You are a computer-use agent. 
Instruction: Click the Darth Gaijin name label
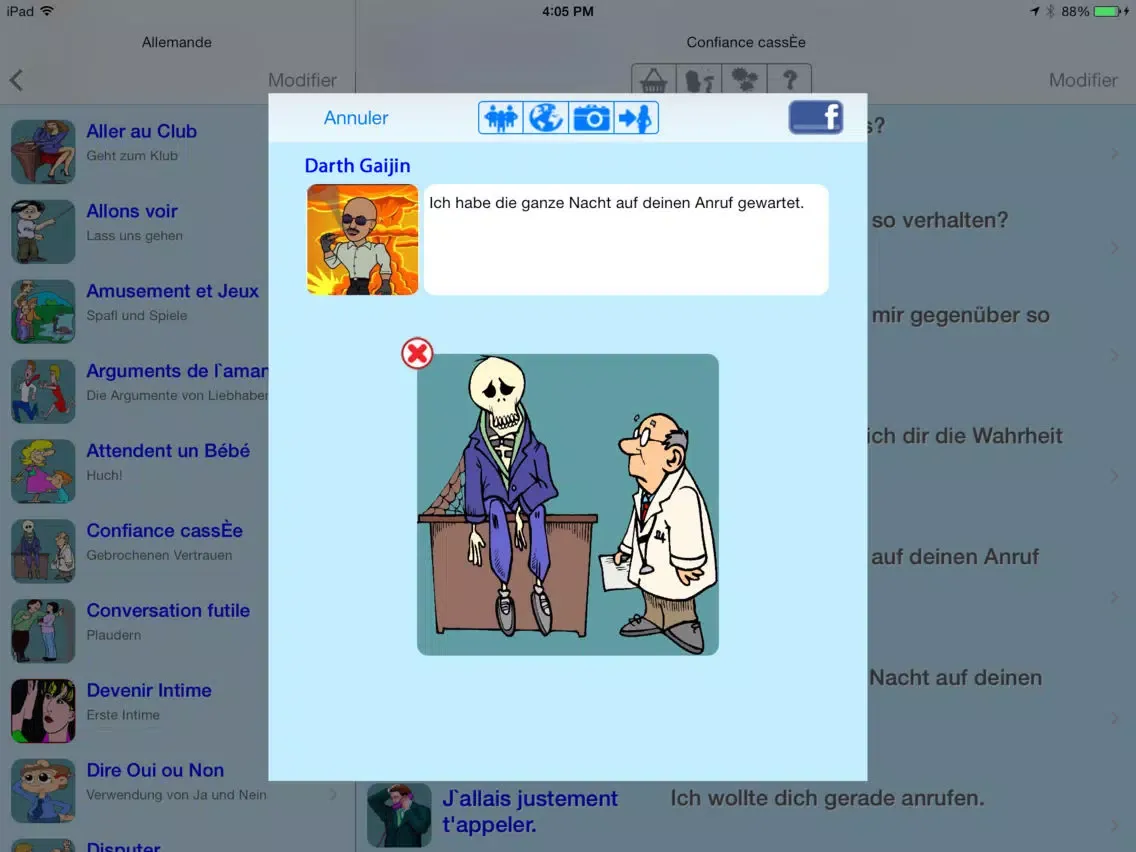click(x=357, y=166)
